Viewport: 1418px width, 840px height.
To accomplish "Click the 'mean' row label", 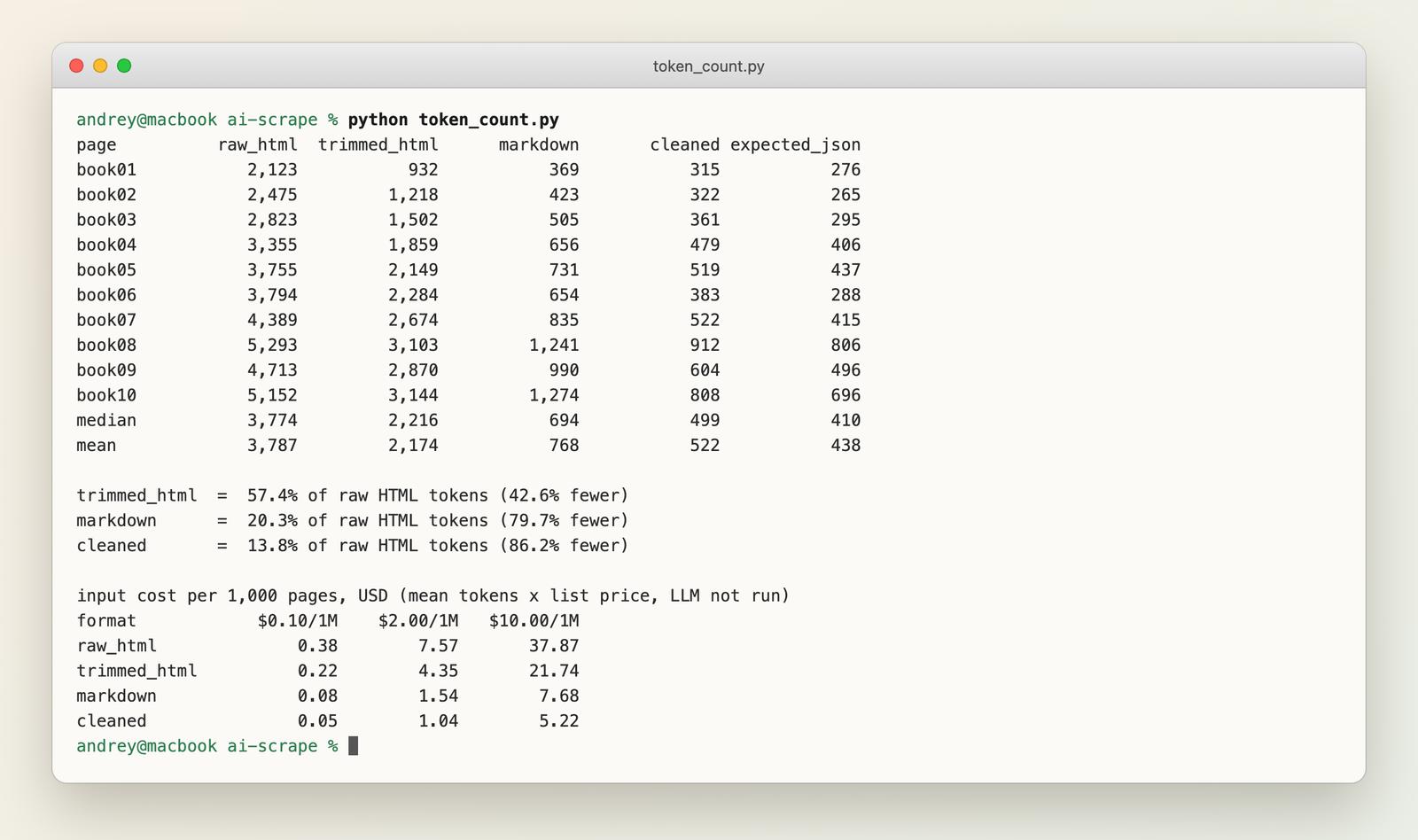I will click(97, 445).
